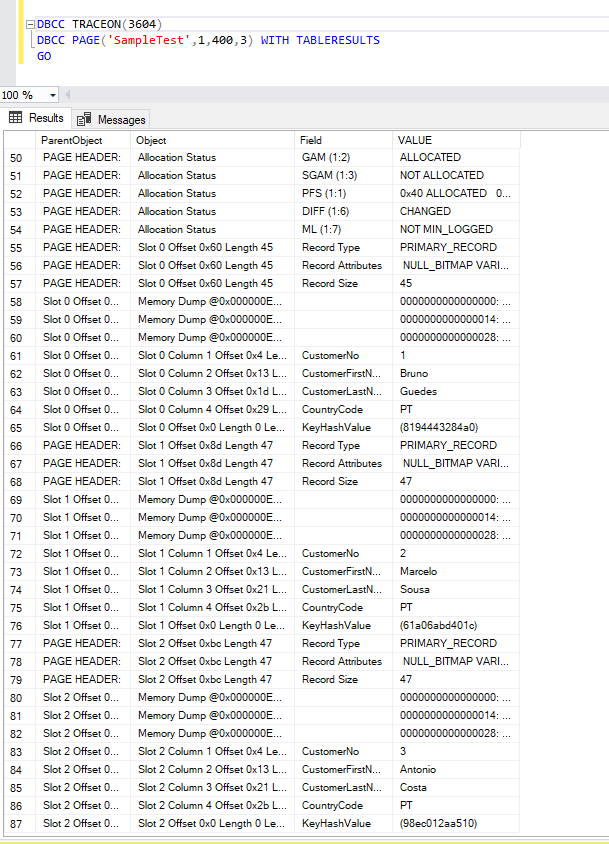The height and width of the screenshot is (844, 609).
Task: Select the Bruno value cell
Action: (x=456, y=374)
